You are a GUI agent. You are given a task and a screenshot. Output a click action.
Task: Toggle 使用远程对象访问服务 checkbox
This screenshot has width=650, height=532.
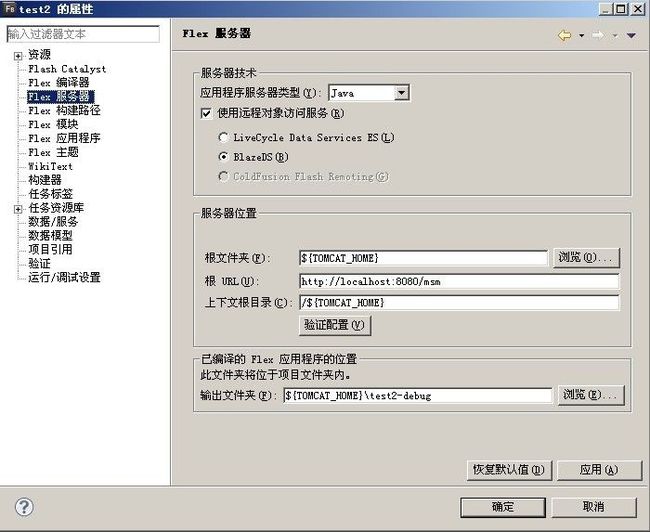(x=206, y=113)
